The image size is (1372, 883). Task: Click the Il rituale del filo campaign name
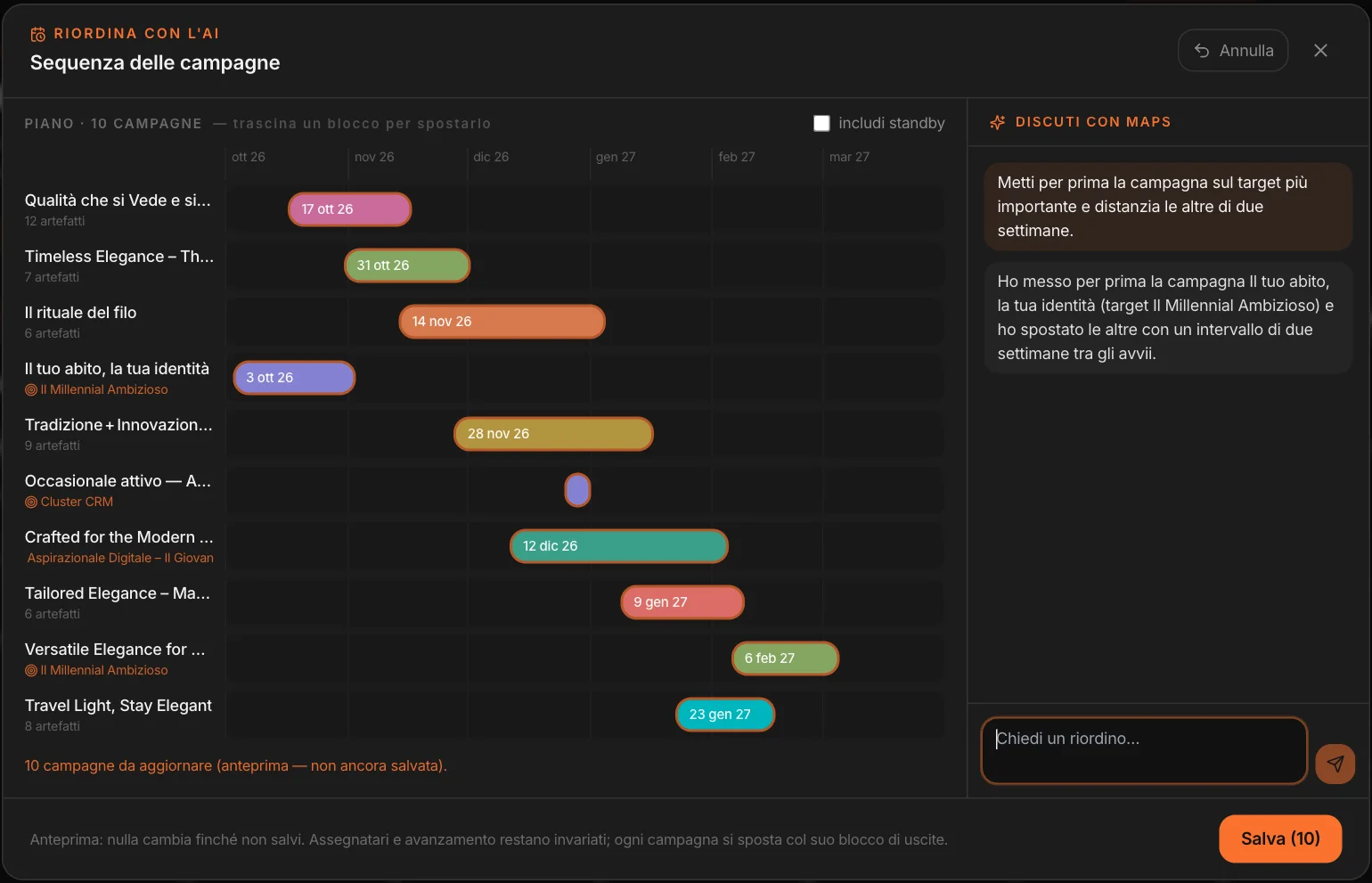pos(81,313)
